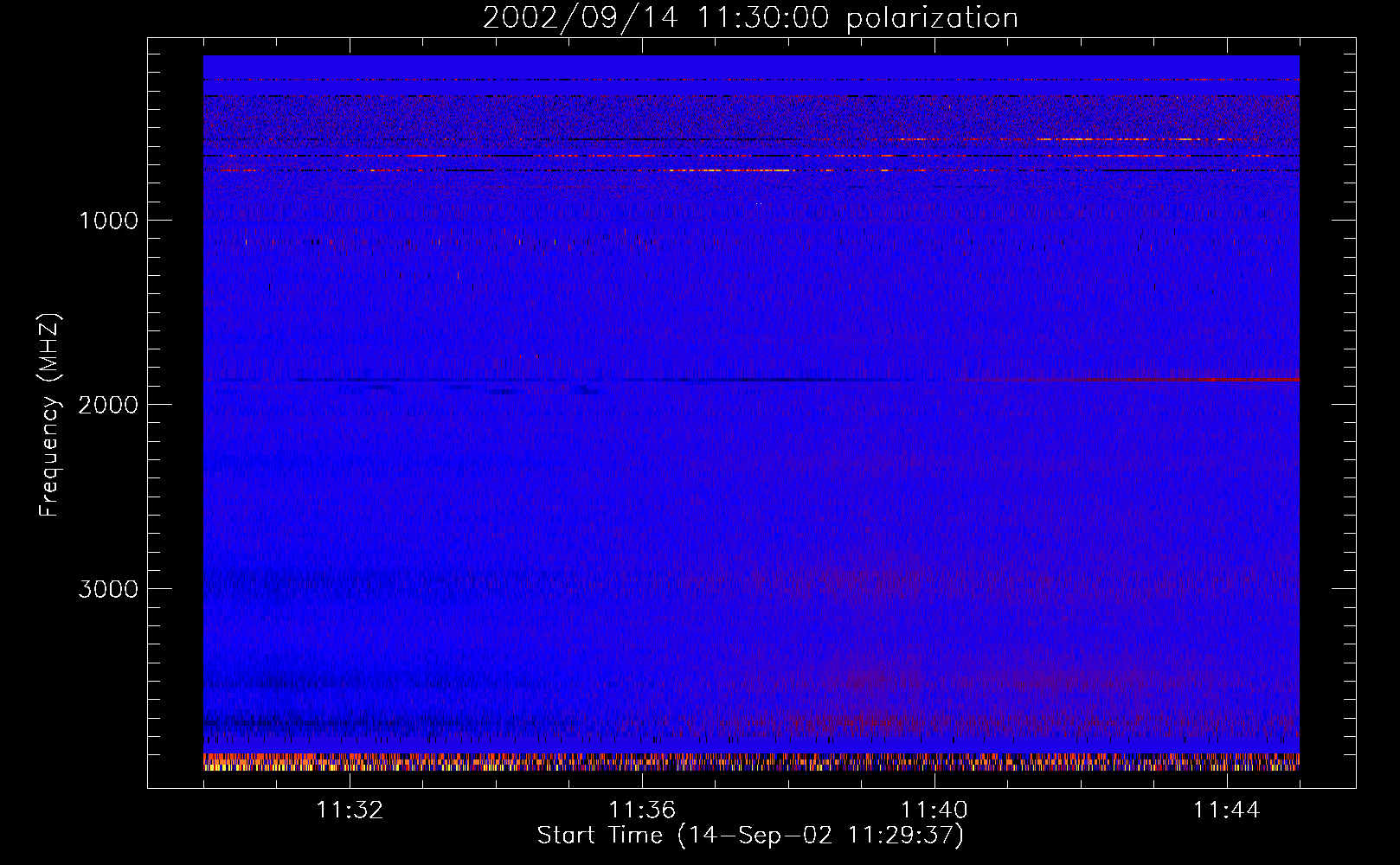Screen dimensions: 1400x865
Task: Click the '11:40' time tick label
Action: [934, 810]
